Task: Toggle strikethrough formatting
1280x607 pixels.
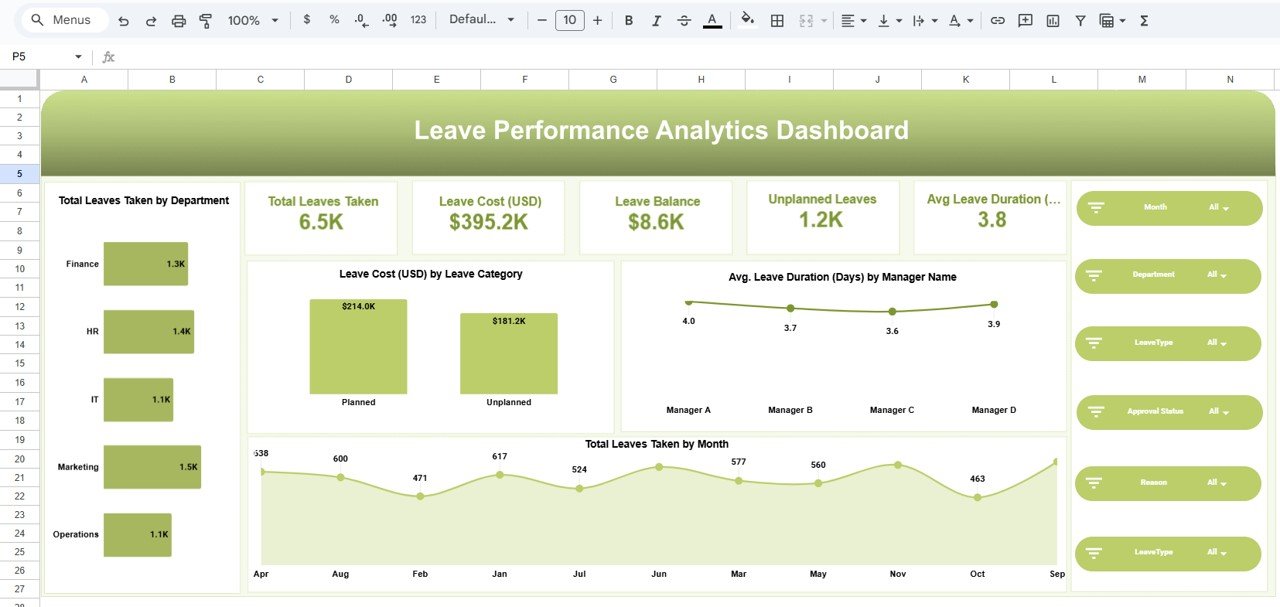Action: point(684,20)
